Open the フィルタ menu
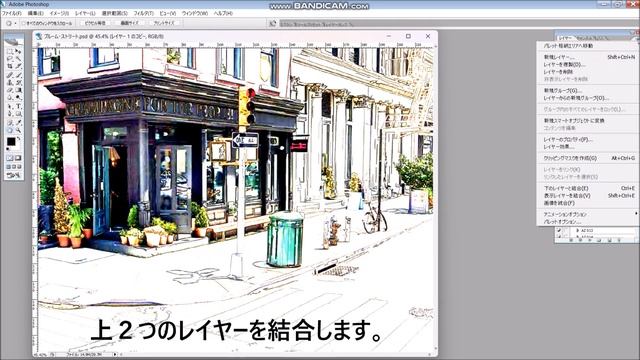Screen dimensions: 640x360 click(144, 13)
